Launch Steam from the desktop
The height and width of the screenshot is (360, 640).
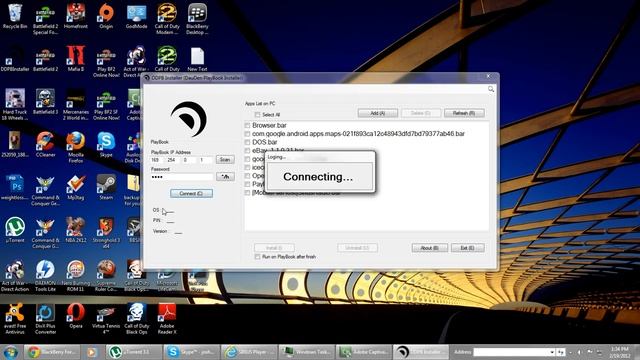click(106, 188)
